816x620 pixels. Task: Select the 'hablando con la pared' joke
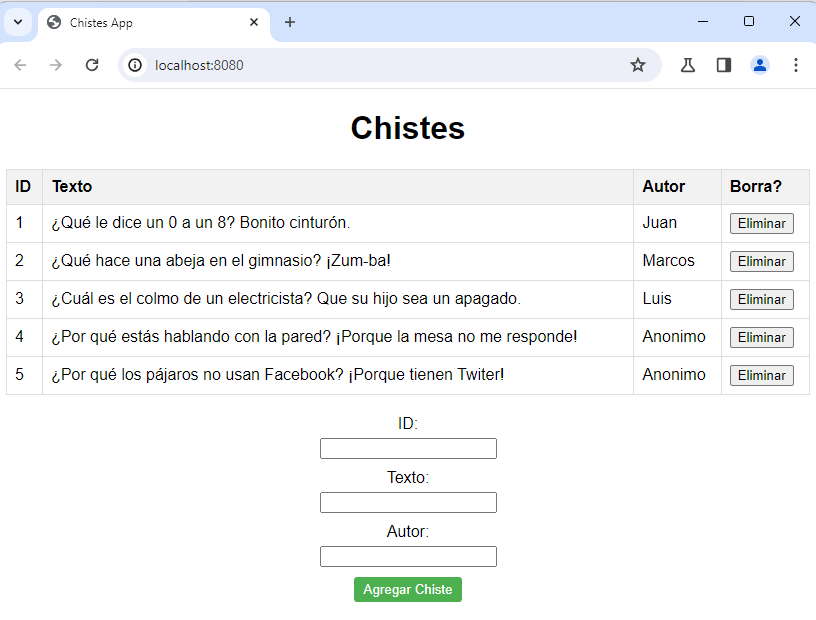[314, 337]
